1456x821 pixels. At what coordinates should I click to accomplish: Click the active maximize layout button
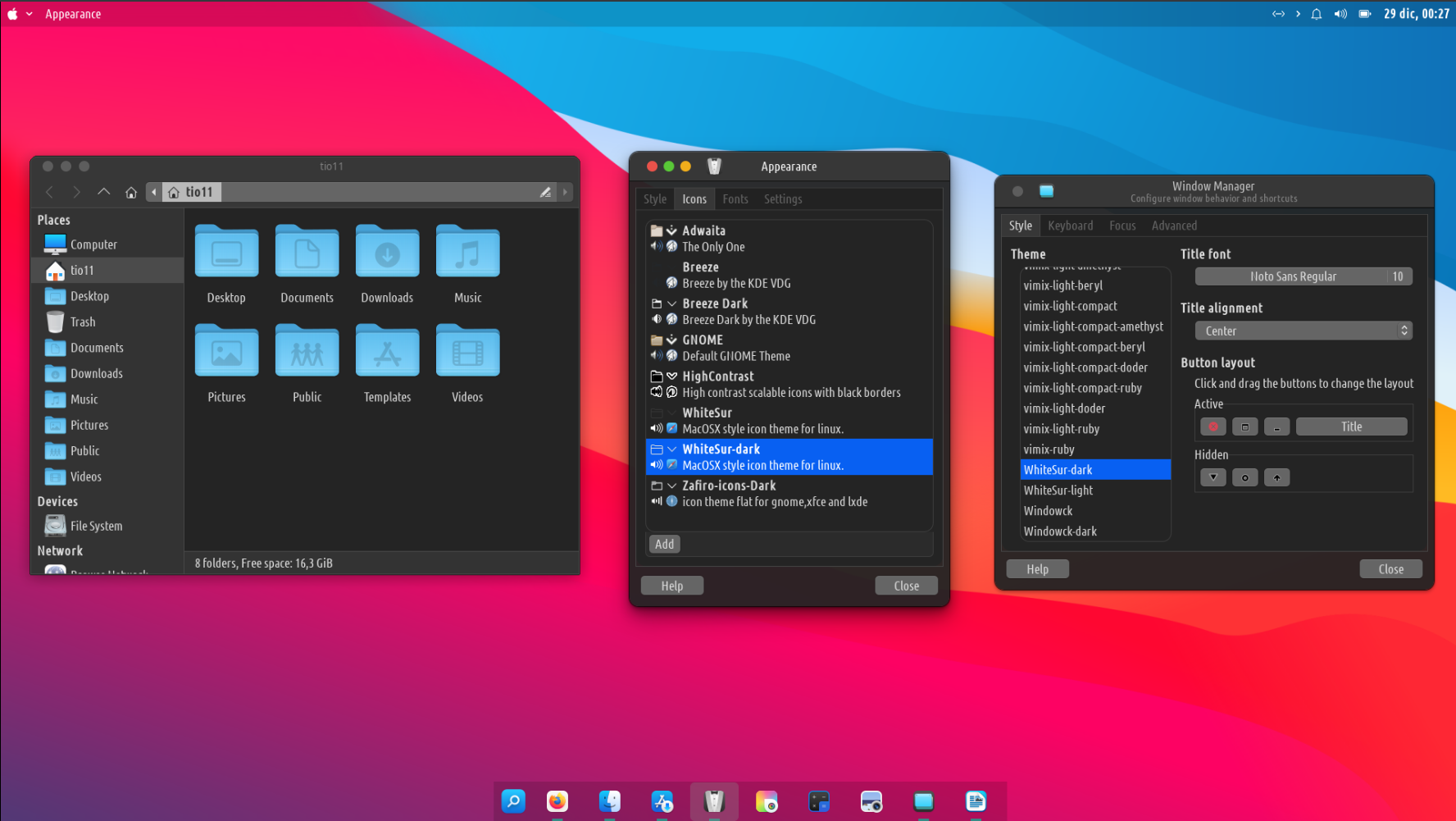point(1244,426)
